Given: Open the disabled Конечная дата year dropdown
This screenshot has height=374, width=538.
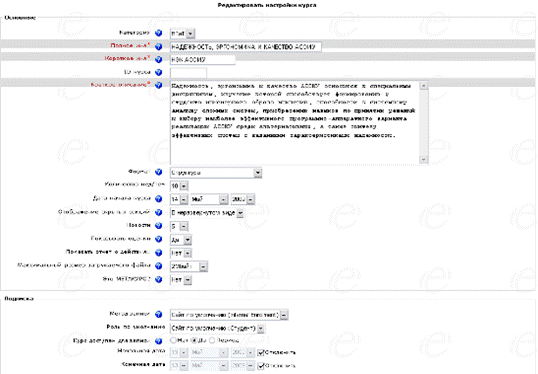Looking at the screenshot, I should click(243, 366).
